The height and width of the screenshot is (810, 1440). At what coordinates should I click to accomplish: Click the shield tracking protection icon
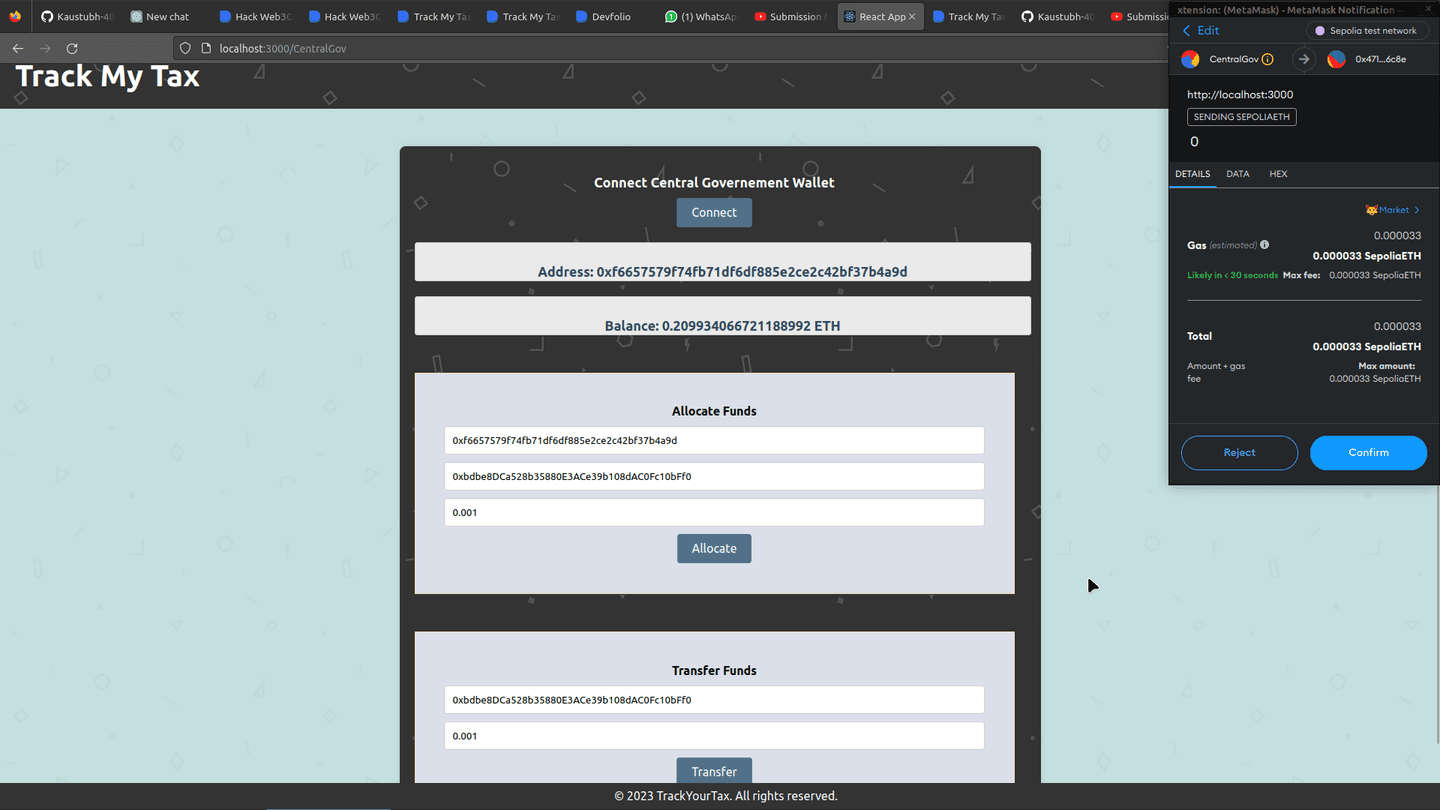tap(185, 48)
